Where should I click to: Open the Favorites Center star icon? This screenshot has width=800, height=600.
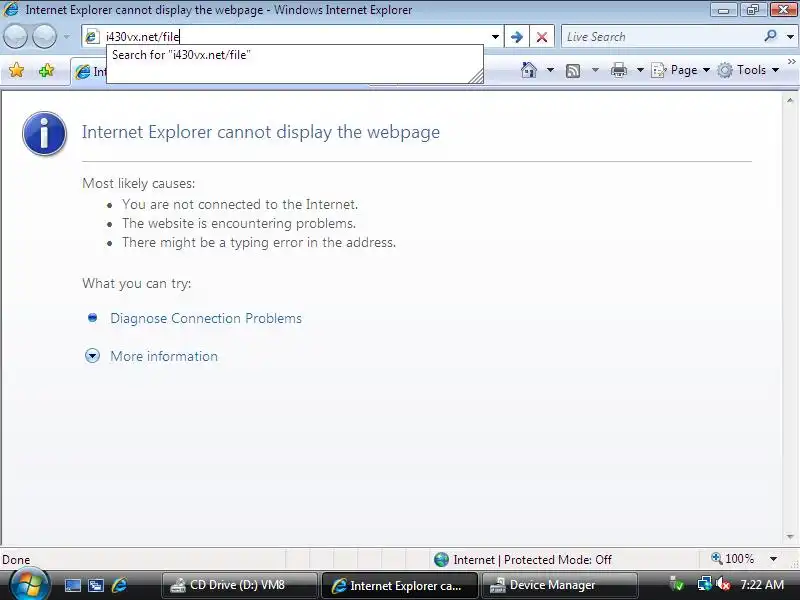coord(16,70)
